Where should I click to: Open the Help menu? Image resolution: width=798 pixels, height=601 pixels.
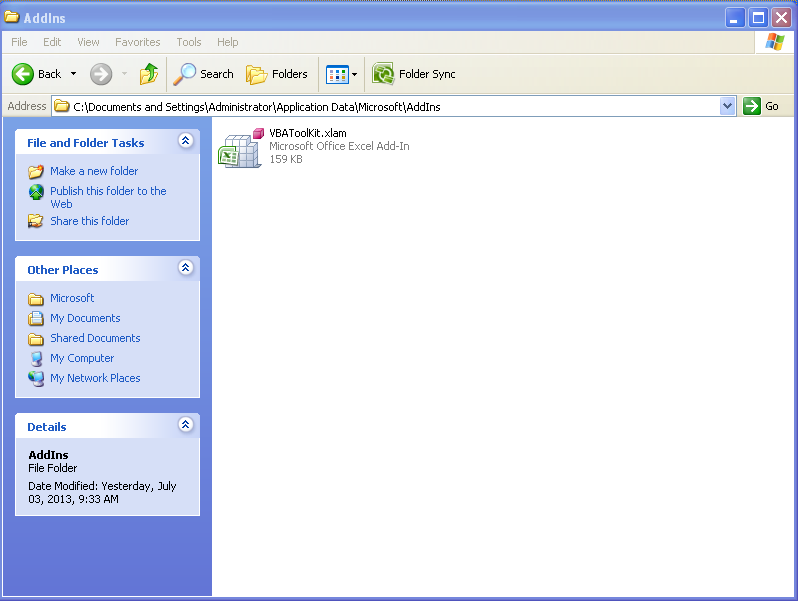[227, 42]
